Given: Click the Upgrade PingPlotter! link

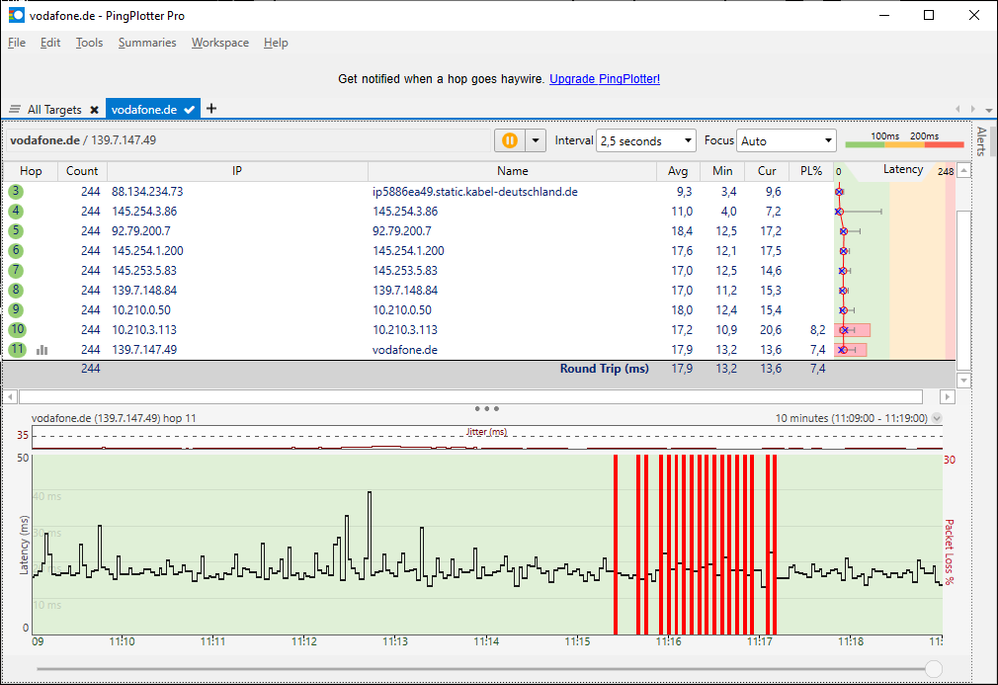Looking at the screenshot, I should (x=604, y=79).
